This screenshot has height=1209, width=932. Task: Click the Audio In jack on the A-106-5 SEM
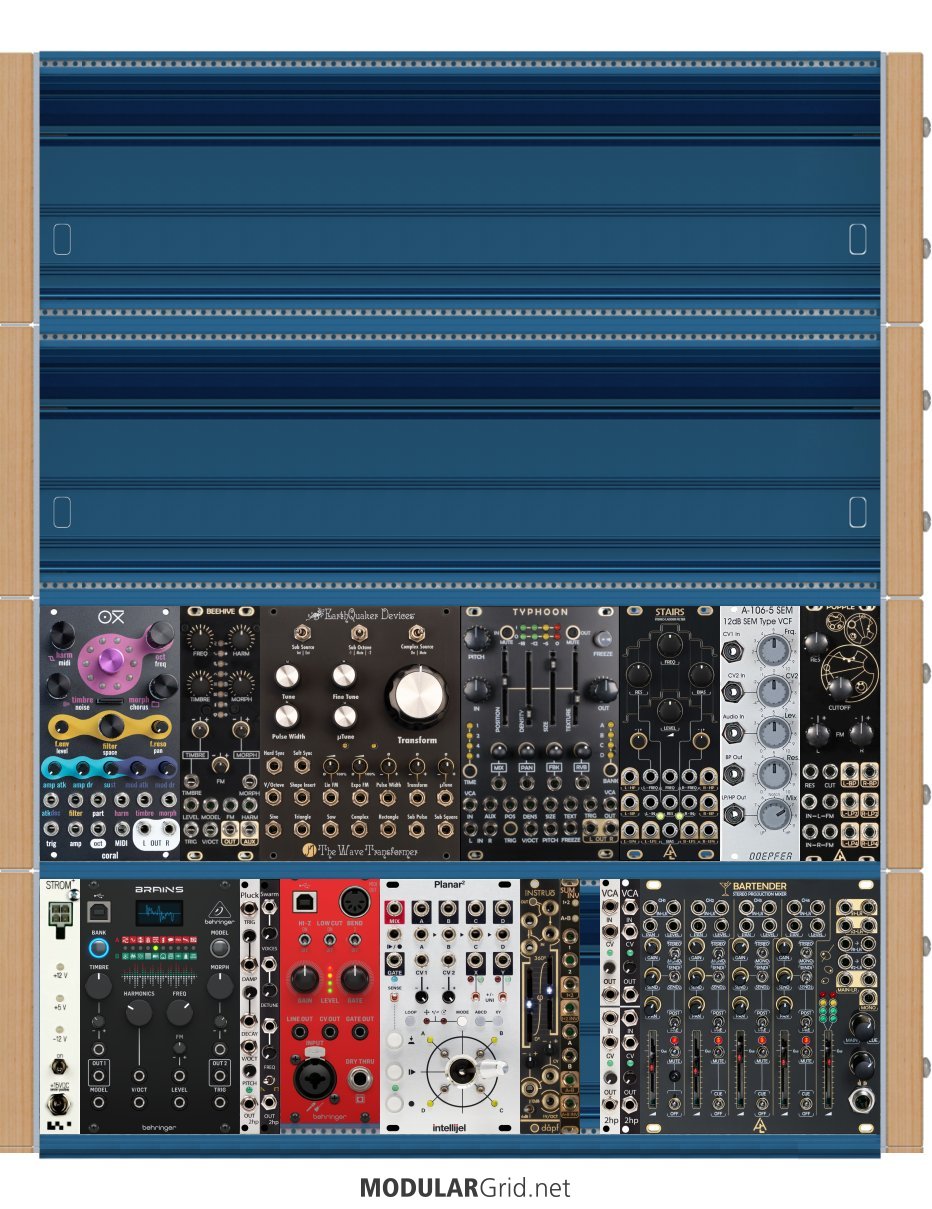pyautogui.click(x=732, y=733)
